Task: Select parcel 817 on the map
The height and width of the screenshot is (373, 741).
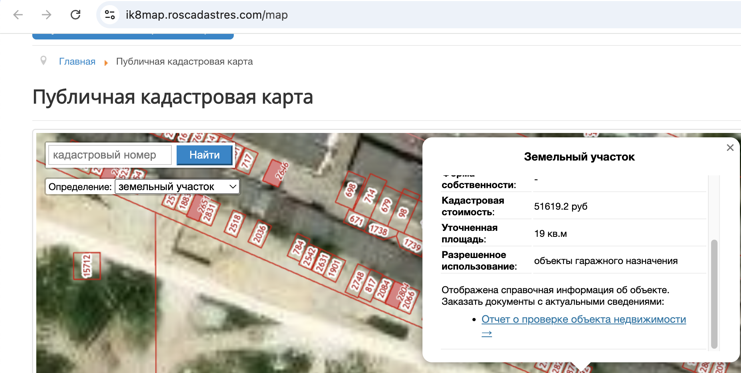Action: [371, 286]
